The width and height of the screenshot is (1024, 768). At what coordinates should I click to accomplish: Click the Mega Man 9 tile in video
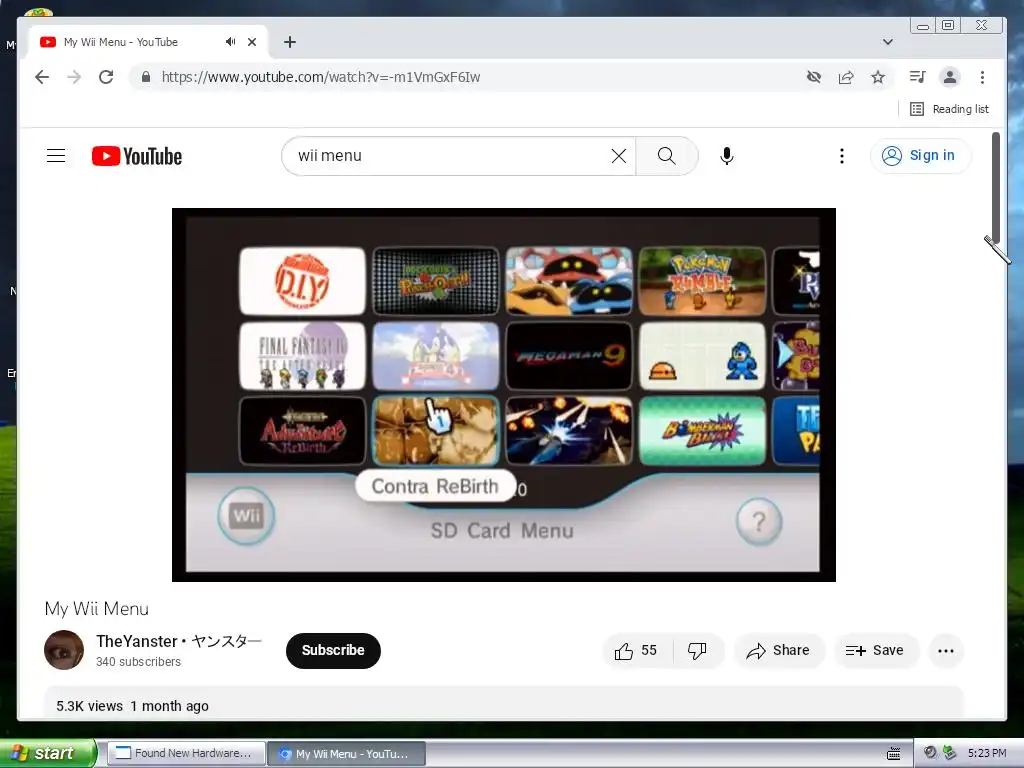(x=569, y=355)
